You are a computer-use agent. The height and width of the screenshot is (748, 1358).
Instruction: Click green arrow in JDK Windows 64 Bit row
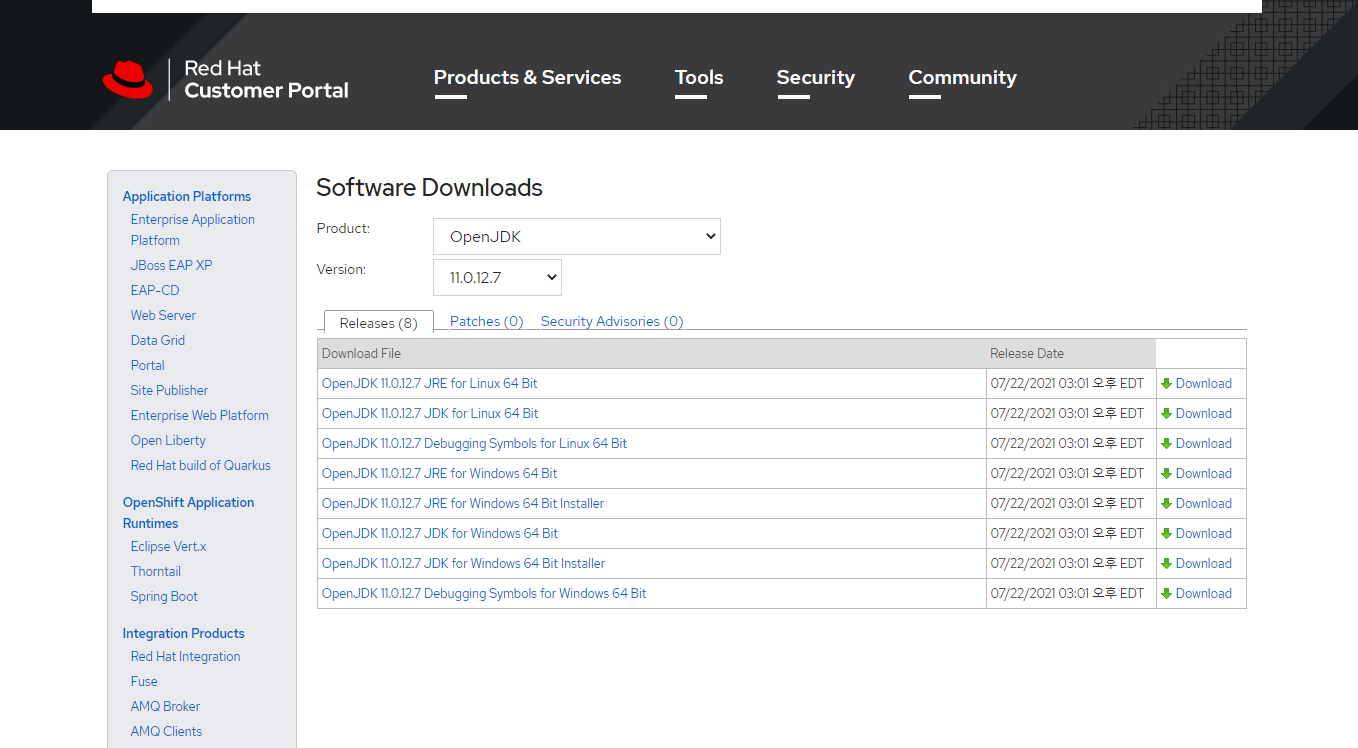click(1166, 534)
